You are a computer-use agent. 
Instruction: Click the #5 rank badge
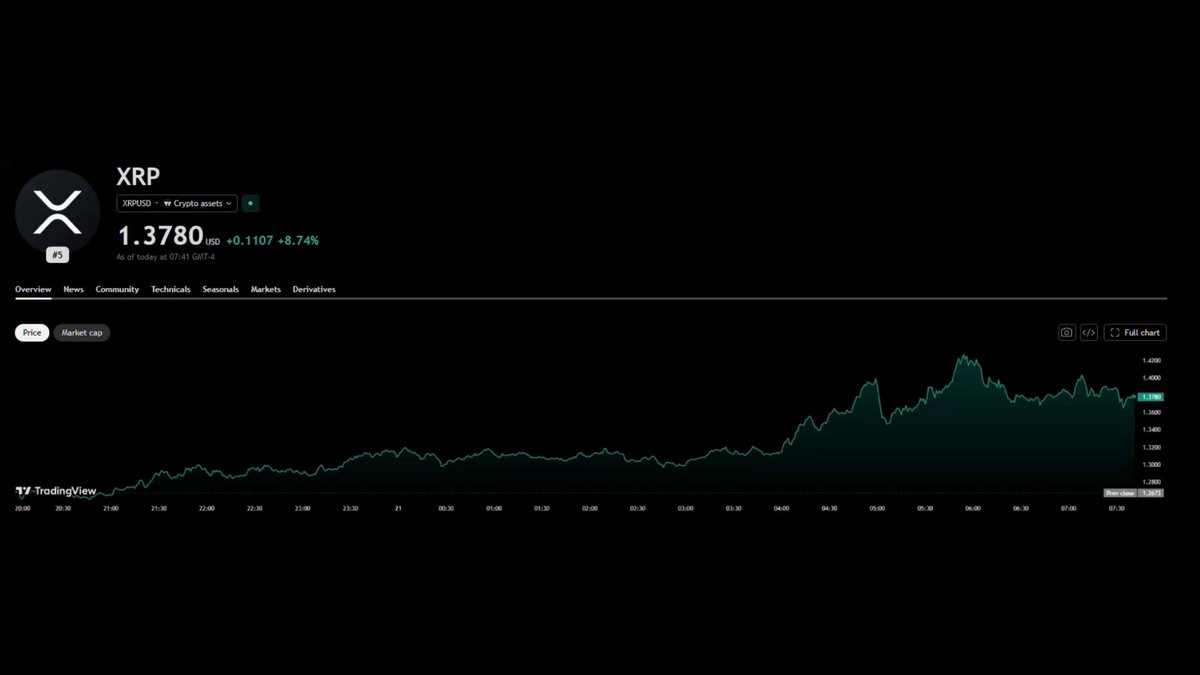point(57,255)
